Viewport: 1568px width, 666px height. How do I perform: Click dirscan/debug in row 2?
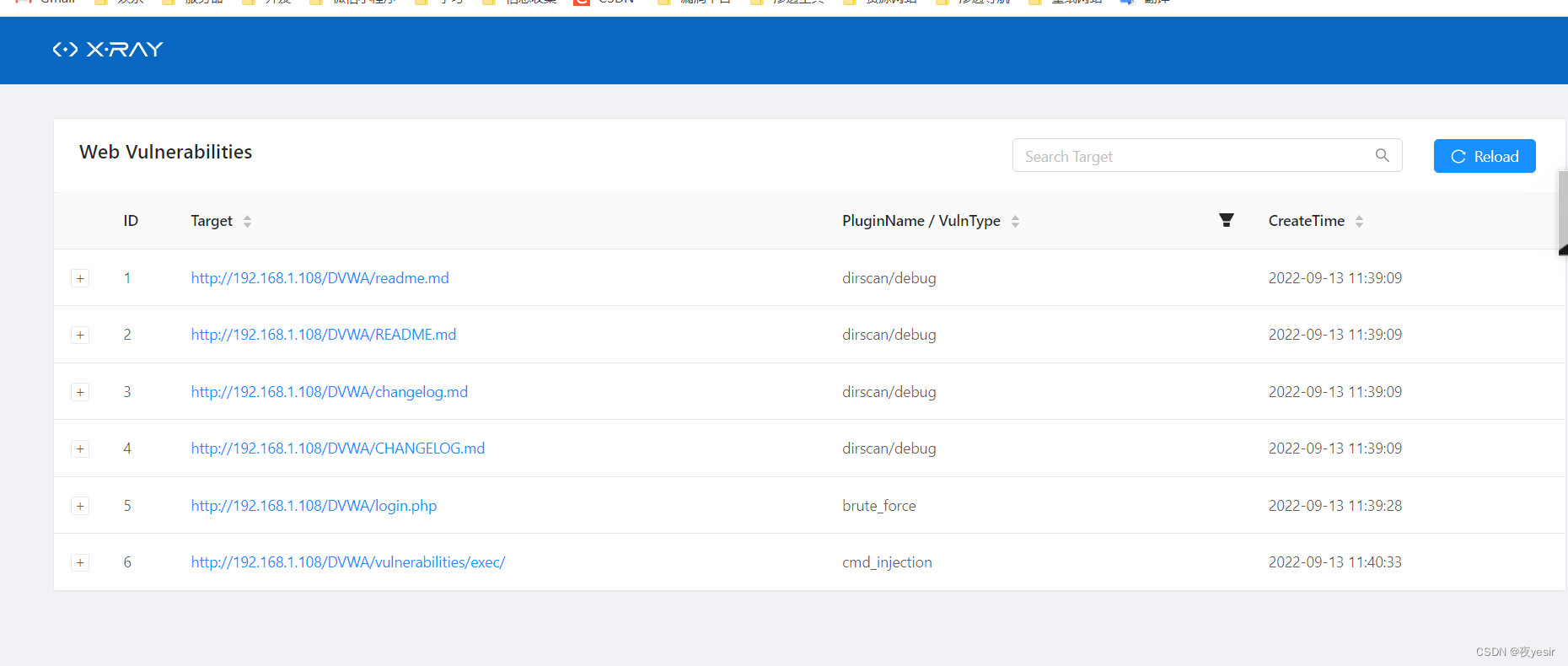[889, 335]
